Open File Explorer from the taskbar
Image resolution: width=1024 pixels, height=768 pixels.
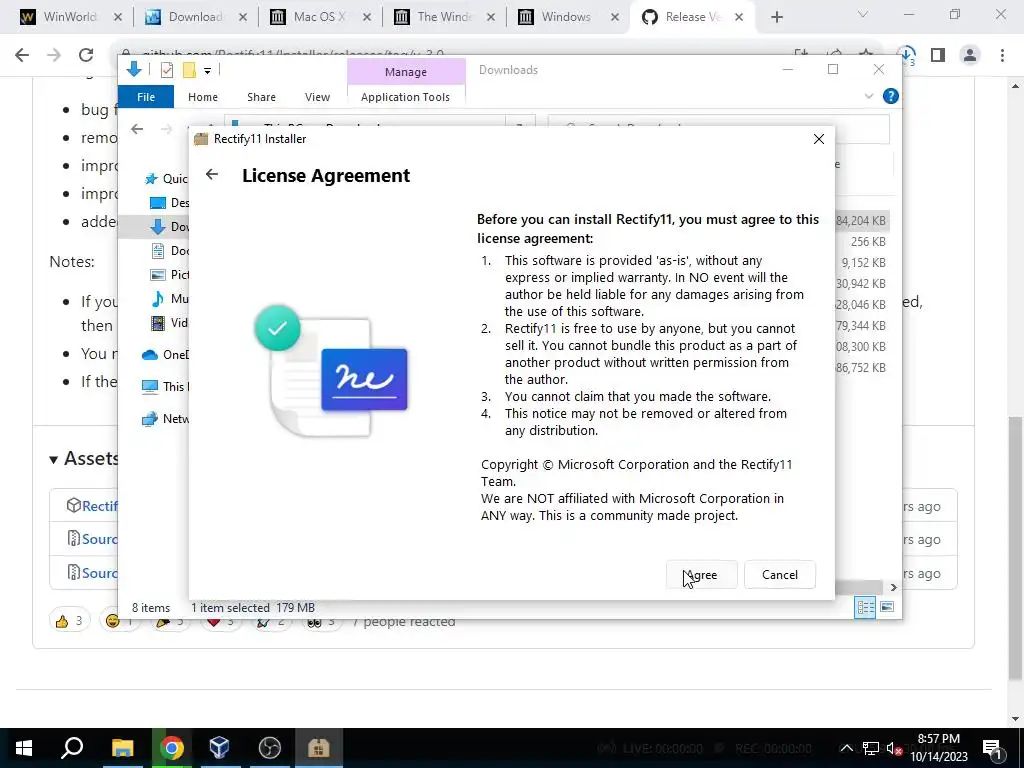122,748
